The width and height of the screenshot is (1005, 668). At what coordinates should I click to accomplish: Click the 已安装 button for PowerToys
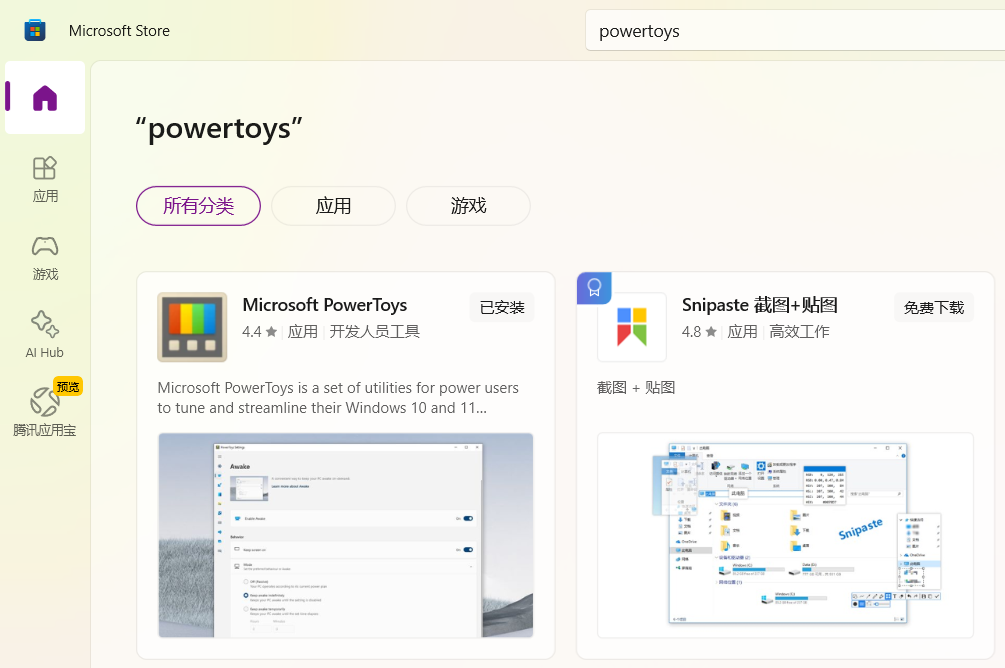pyautogui.click(x=502, y=308)
